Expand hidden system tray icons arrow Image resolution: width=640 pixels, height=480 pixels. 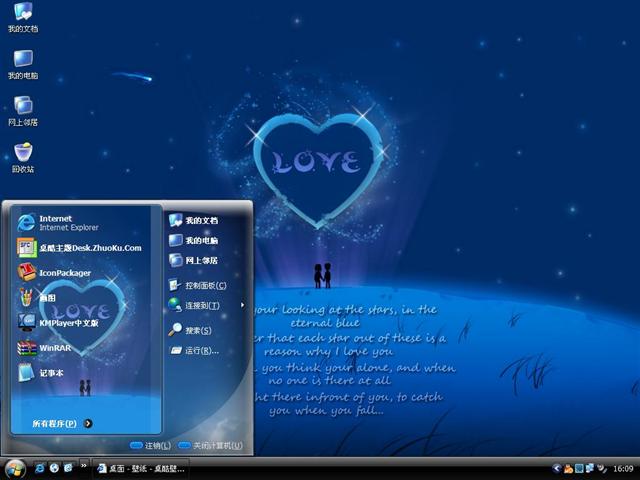[x=557, y=468]
